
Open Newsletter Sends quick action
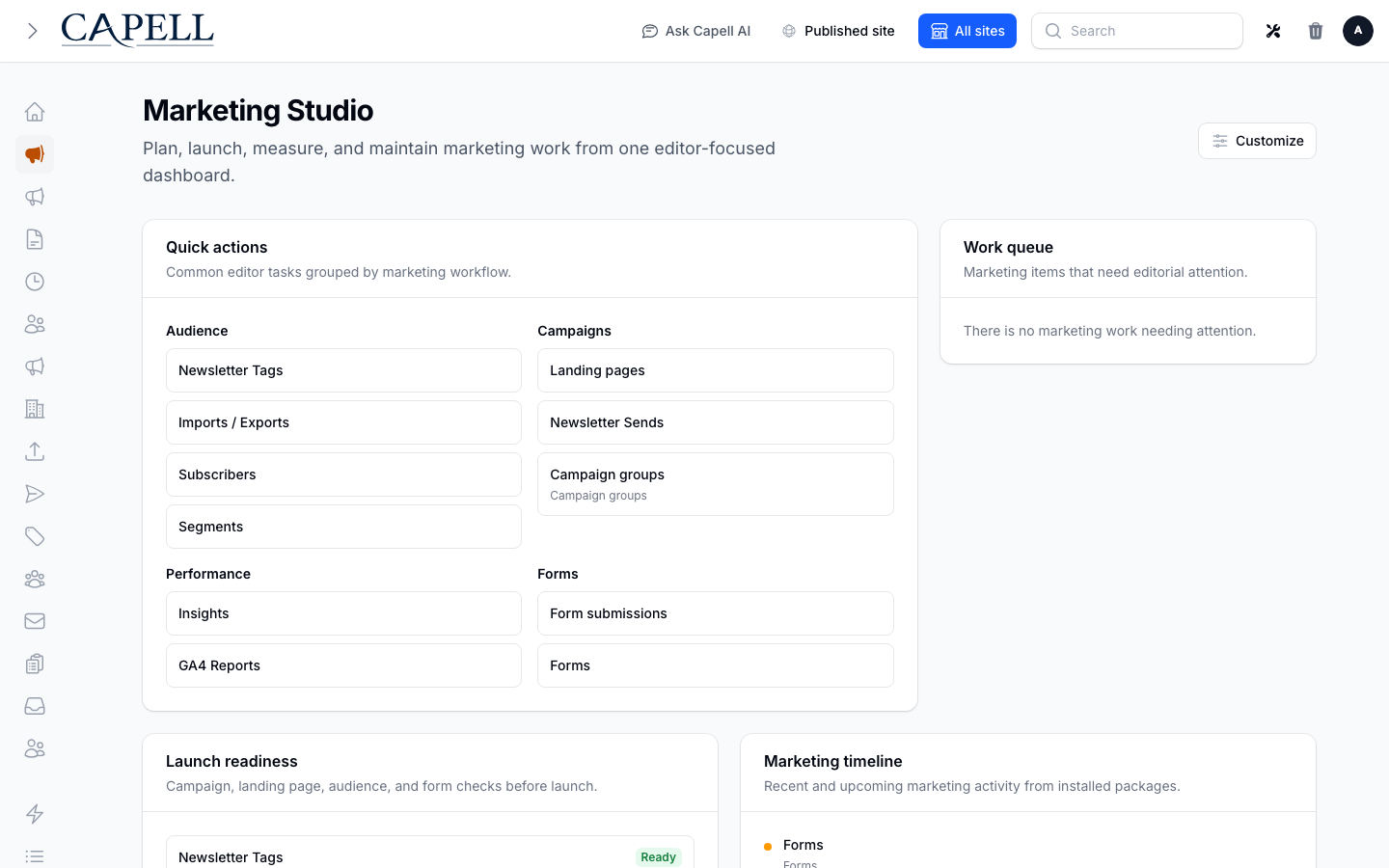click(716, 422)
